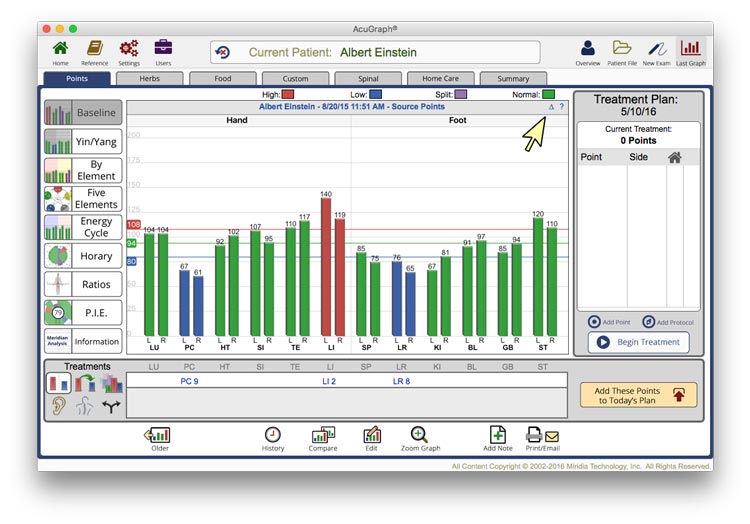Click treatment point LR 8

click(401, 381)
